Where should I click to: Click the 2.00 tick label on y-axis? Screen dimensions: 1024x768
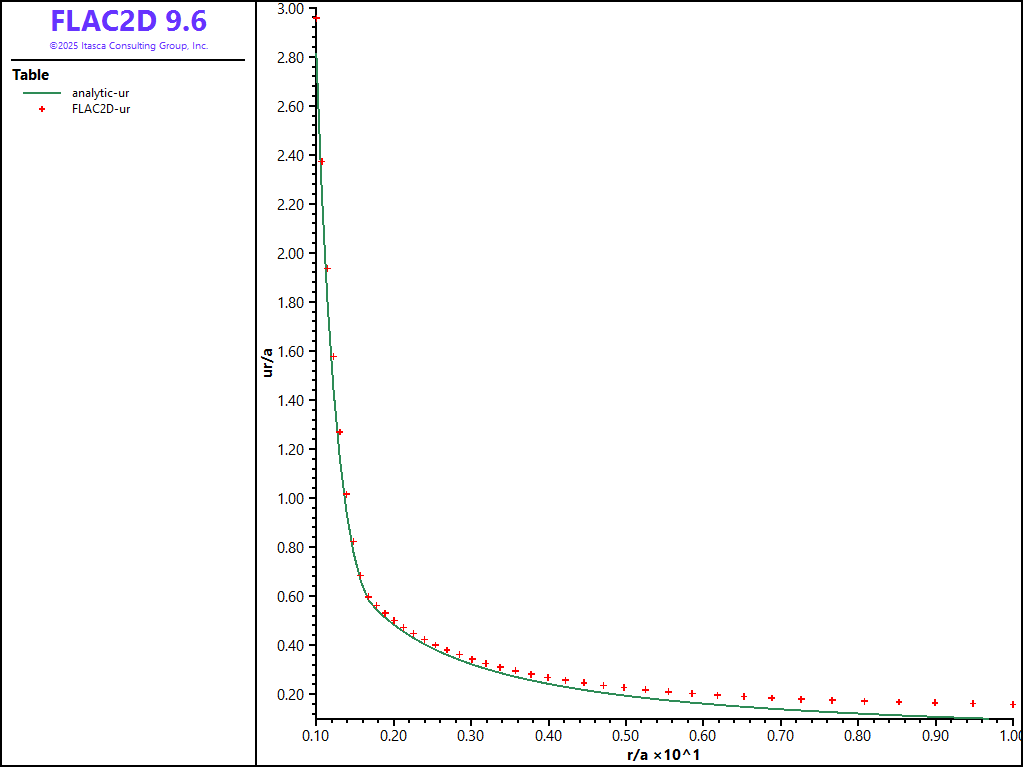click(x=290, y=253)
